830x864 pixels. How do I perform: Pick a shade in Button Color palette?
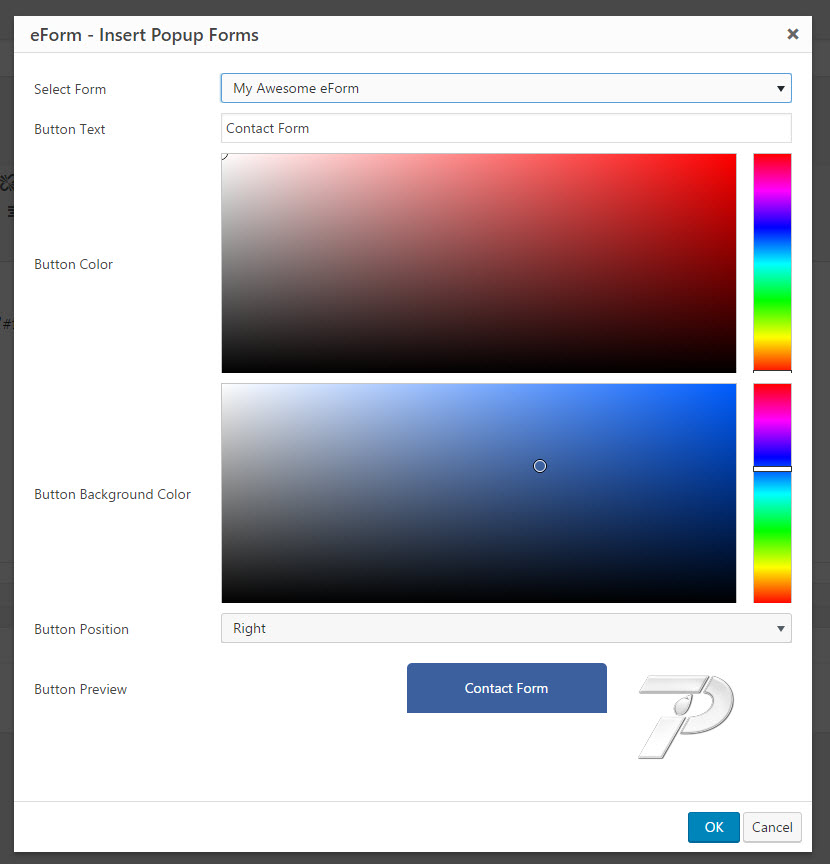478,263
